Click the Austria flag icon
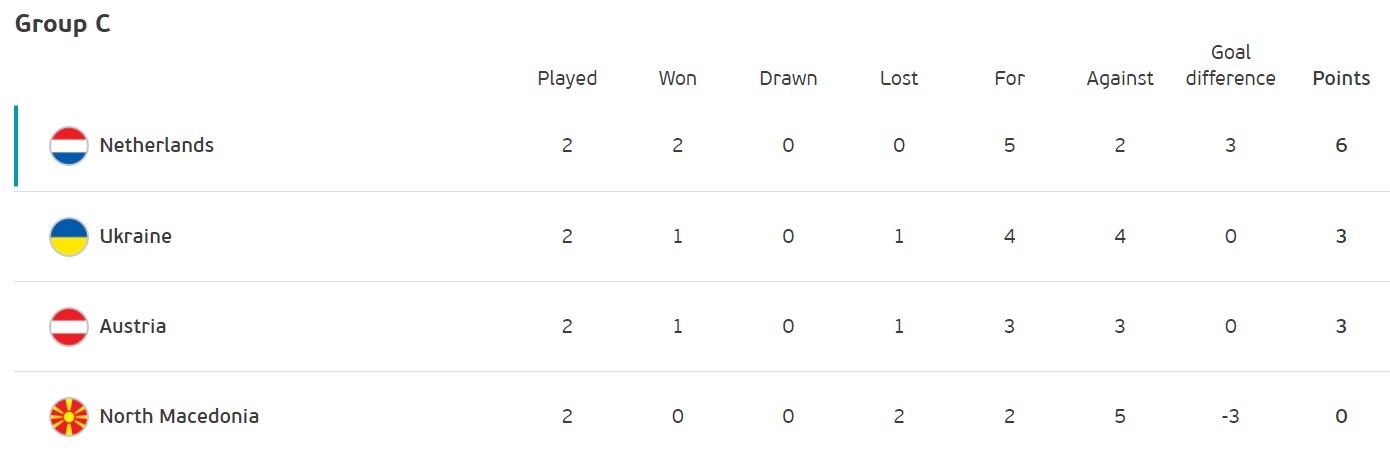This screenshot has width=1390, height=469. click(x=69, y=327)
